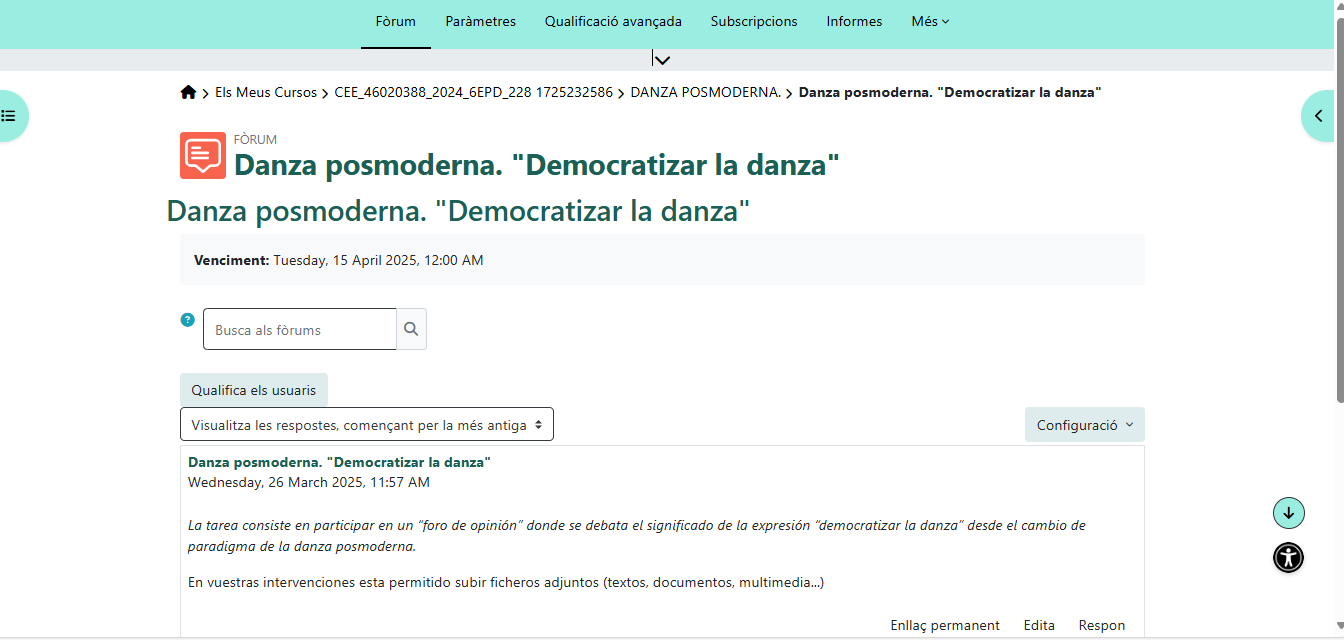Click the Respon link on the post
The image size is (1344, 640).
coord(1101,625)
